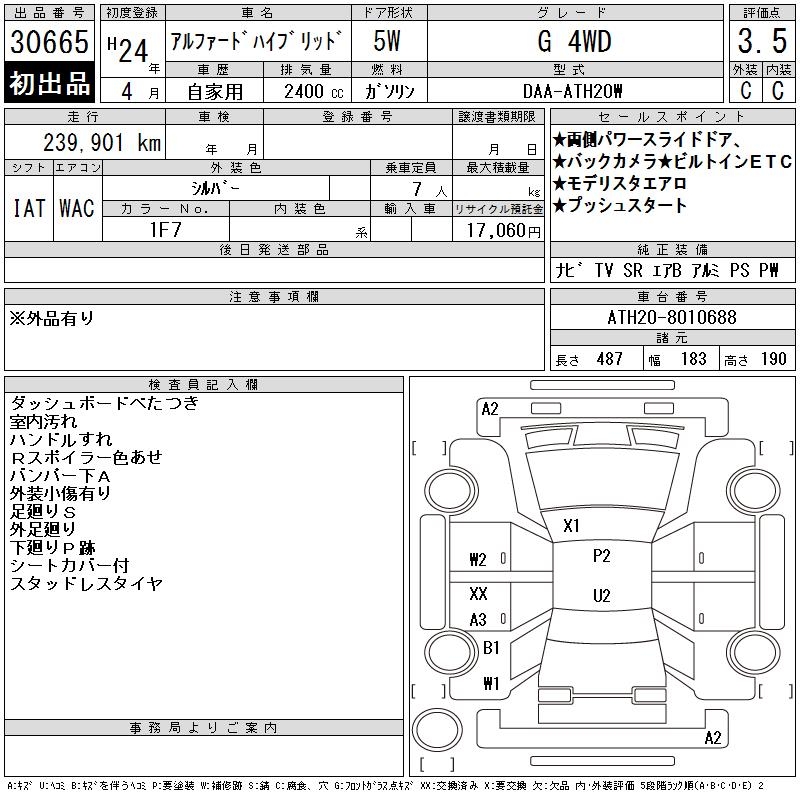Check the top-right tire bracket box
This screenshot has width=800, height=800.
772,446
